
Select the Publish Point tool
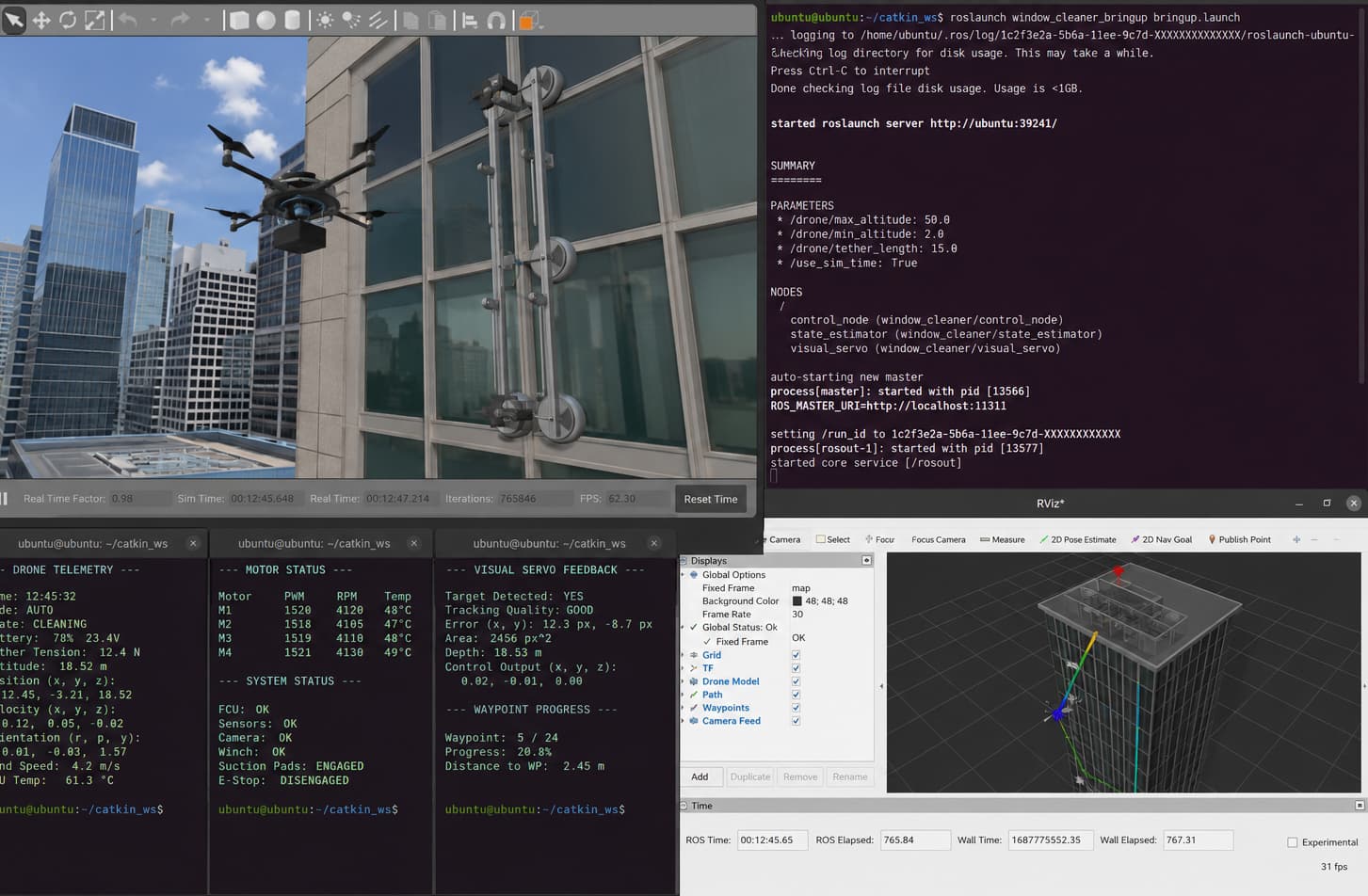1239,539
